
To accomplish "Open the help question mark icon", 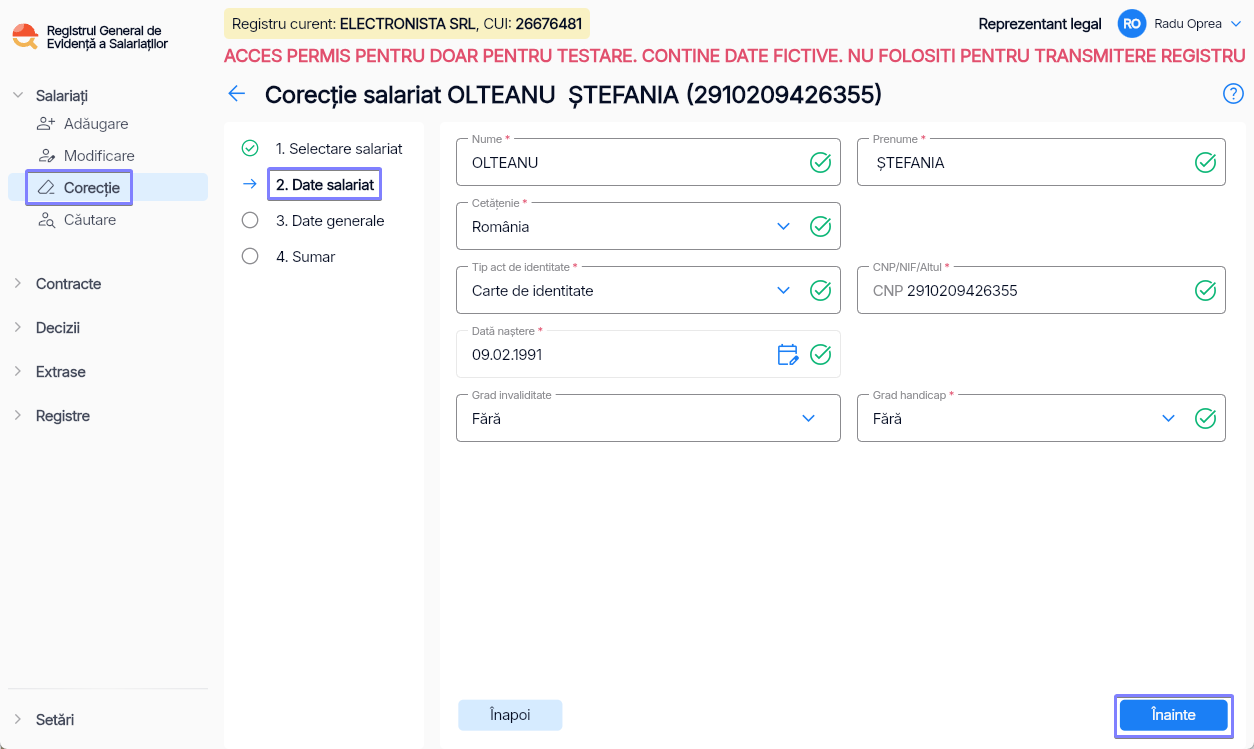I will (x=1233, y=94).
